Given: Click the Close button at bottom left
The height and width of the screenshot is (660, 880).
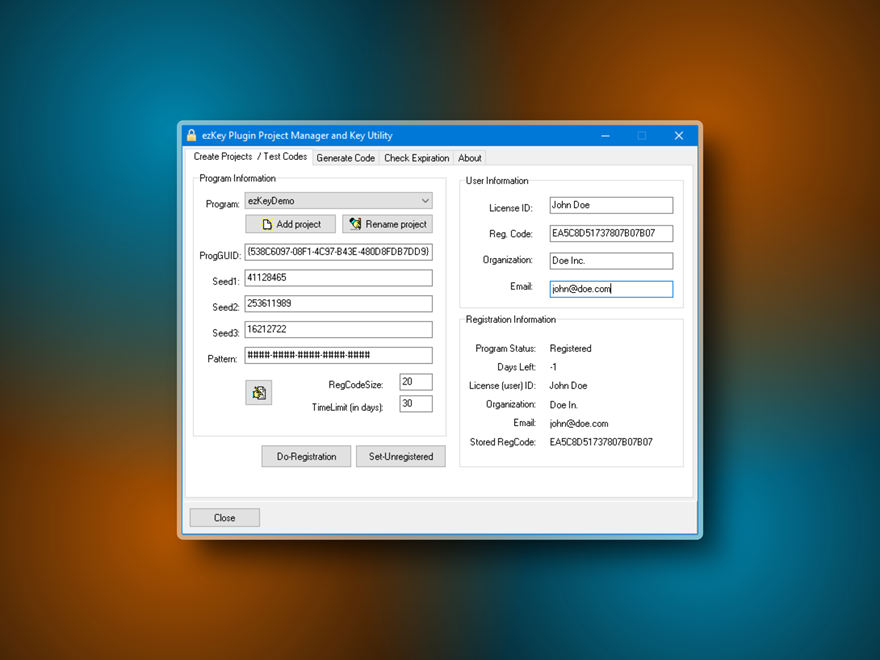Looking at the screenshot, I should 224,517.
